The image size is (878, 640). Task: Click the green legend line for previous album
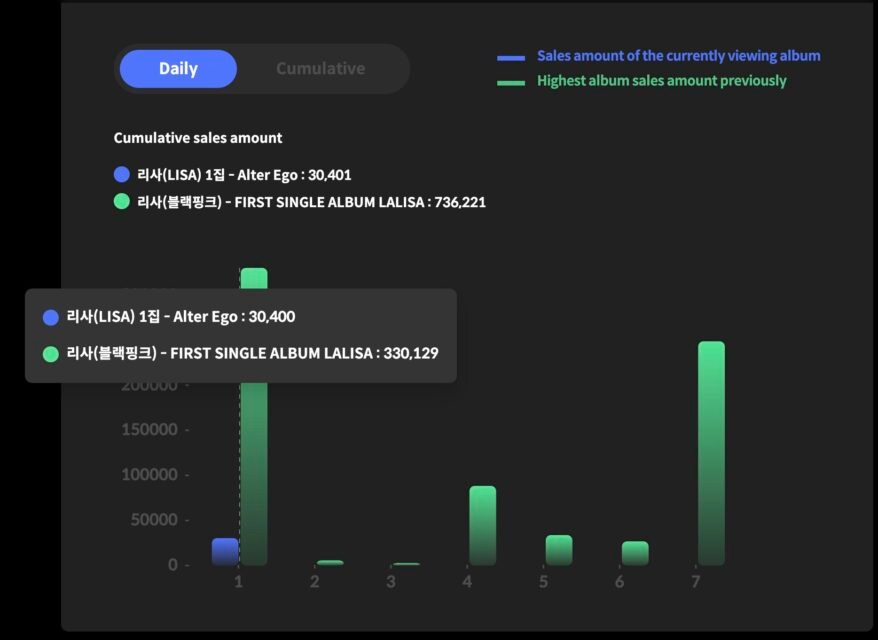click(x=511, y=83)
